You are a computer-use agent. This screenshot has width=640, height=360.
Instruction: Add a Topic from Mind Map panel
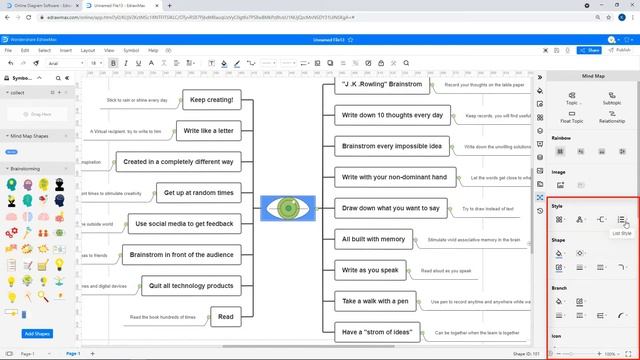point(572,98)
